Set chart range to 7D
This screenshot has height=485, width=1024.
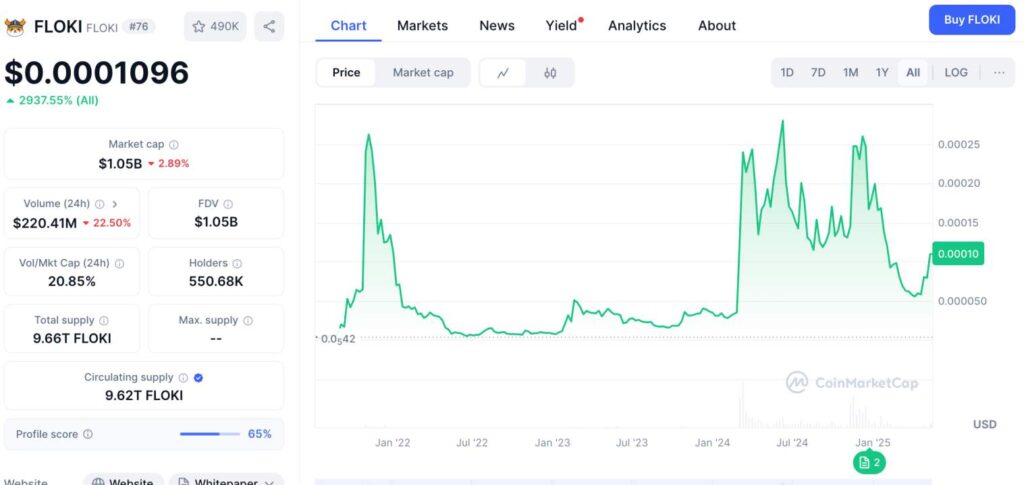click(818, 72)
